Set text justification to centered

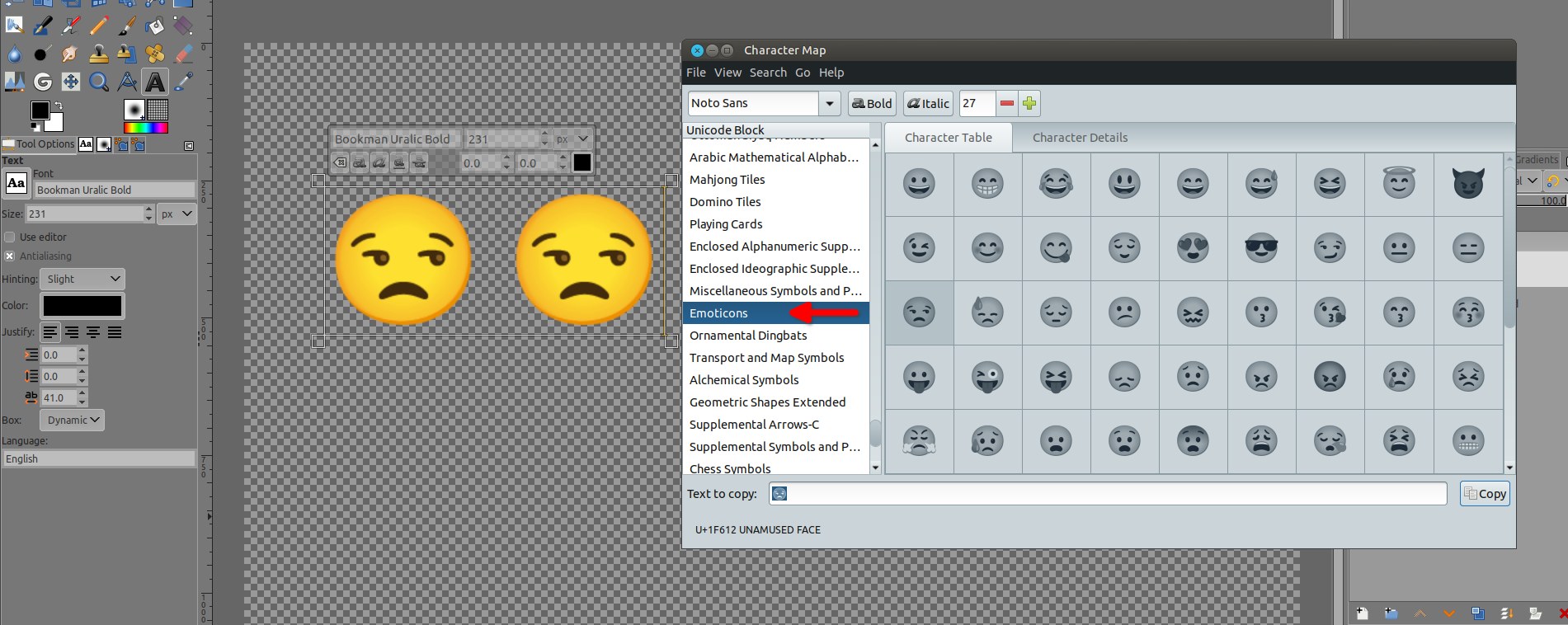(x=94, y=332)
